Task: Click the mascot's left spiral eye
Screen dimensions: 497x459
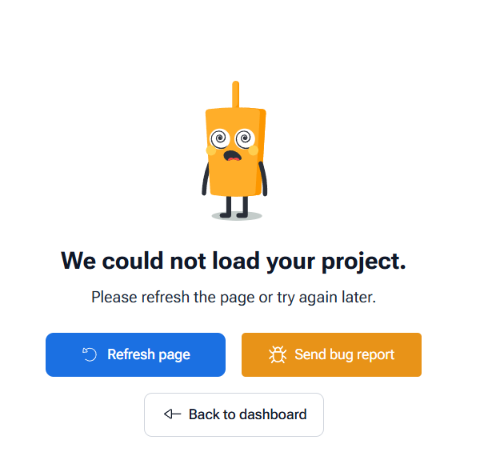Action: tap(220, 138)
